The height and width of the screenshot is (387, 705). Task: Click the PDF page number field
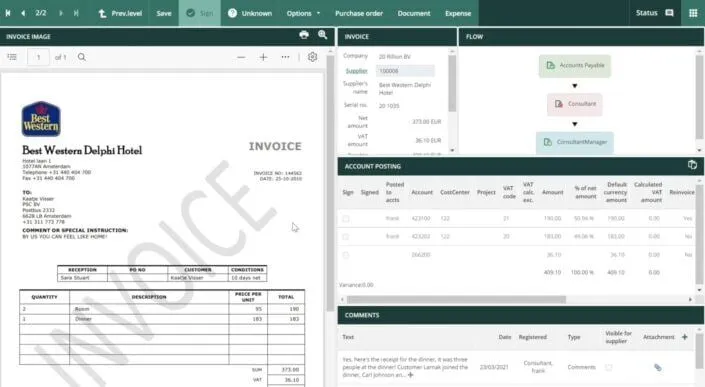(x=38, y=57)
